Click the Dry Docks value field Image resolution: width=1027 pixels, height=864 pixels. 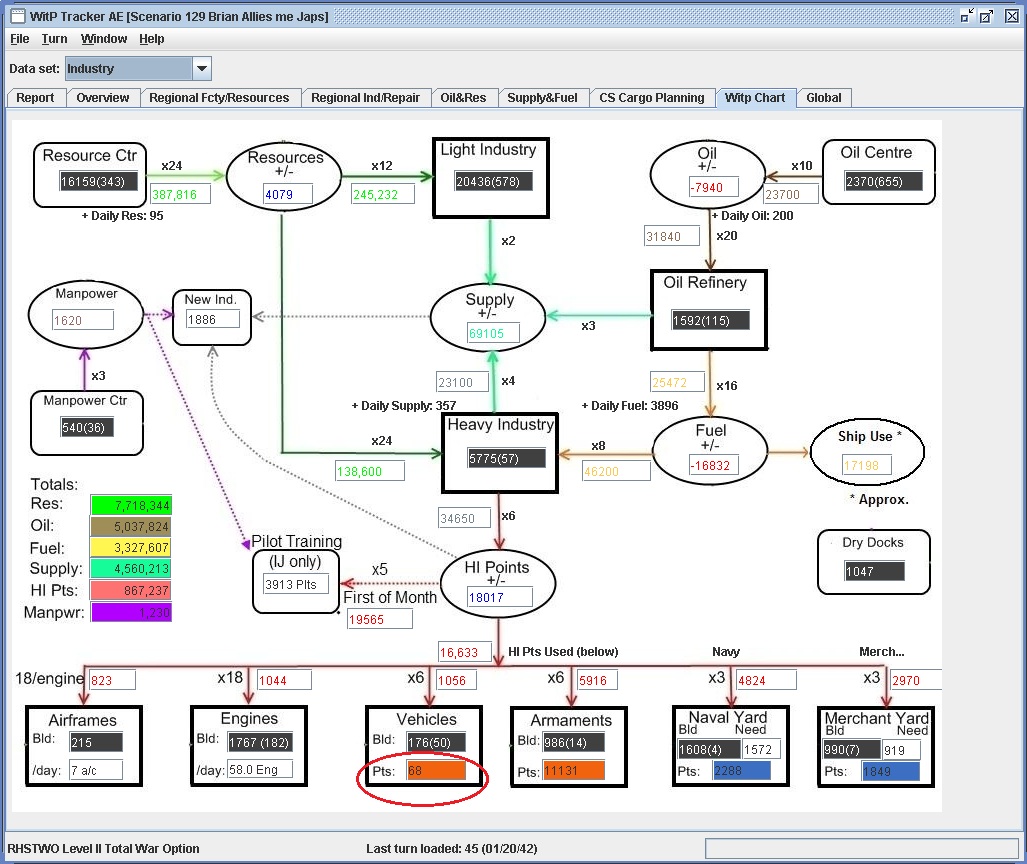874,571
